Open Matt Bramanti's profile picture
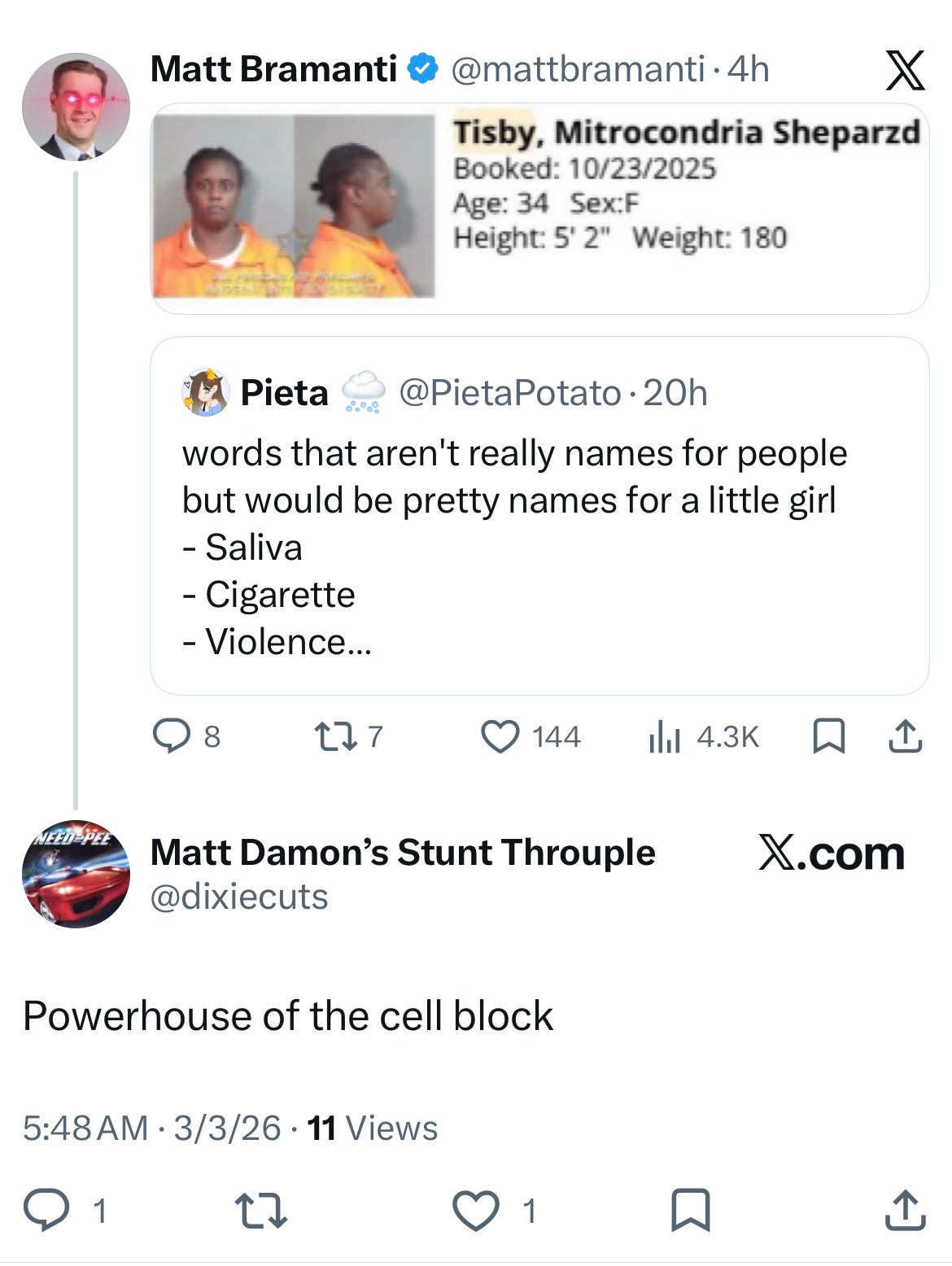Screen dimensions: 952x1266 pos(76,107)
